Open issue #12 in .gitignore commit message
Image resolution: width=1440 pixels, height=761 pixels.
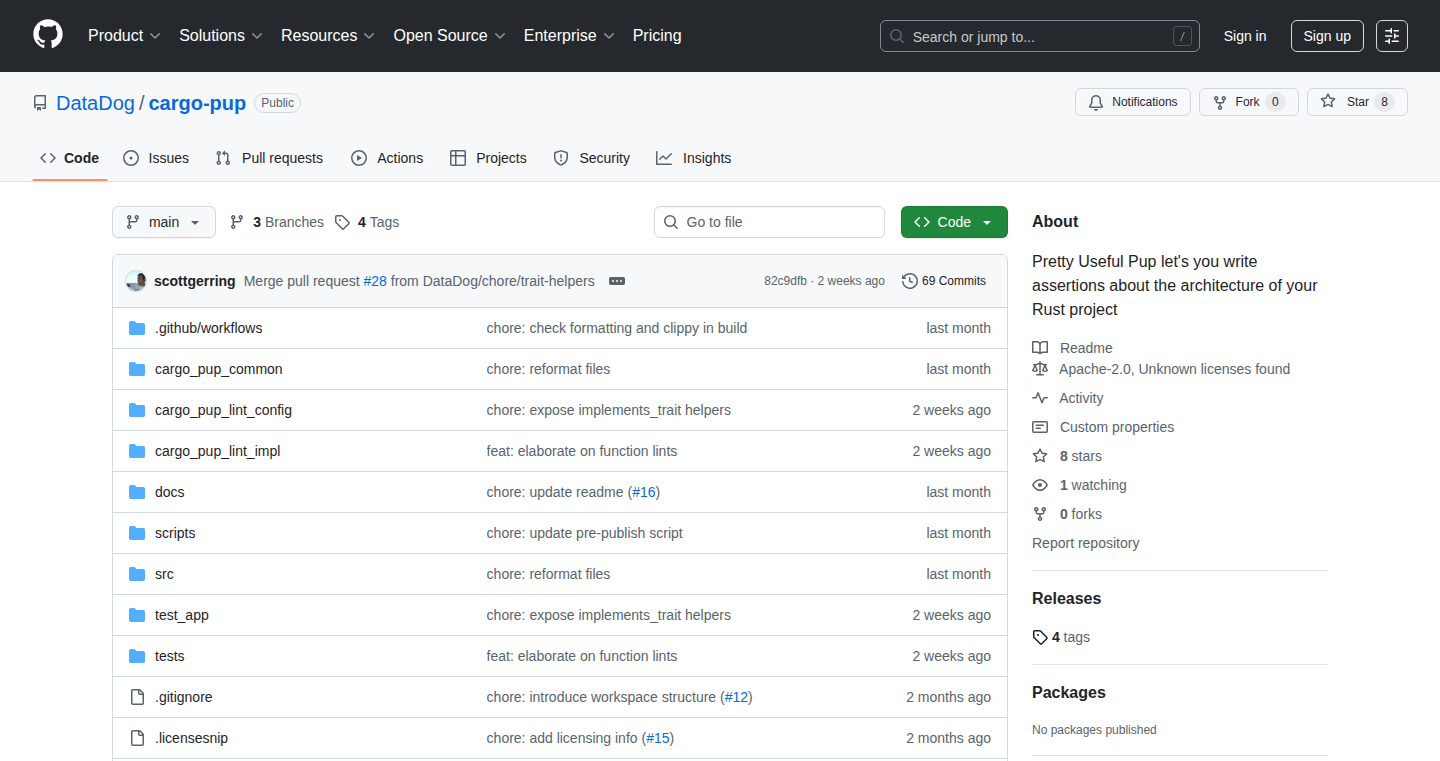(736, 697)
